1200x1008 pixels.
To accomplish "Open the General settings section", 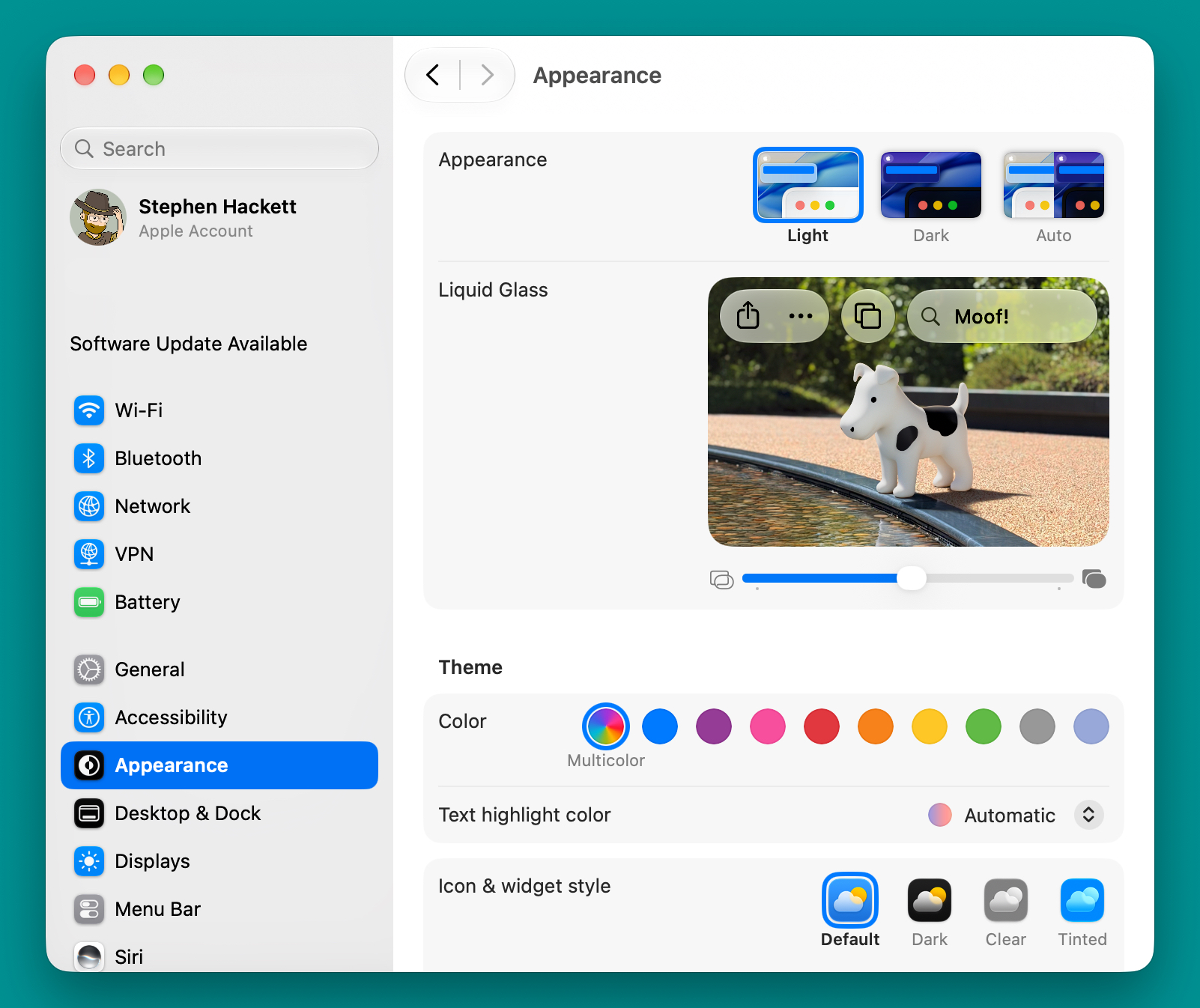I will point(219,670).
